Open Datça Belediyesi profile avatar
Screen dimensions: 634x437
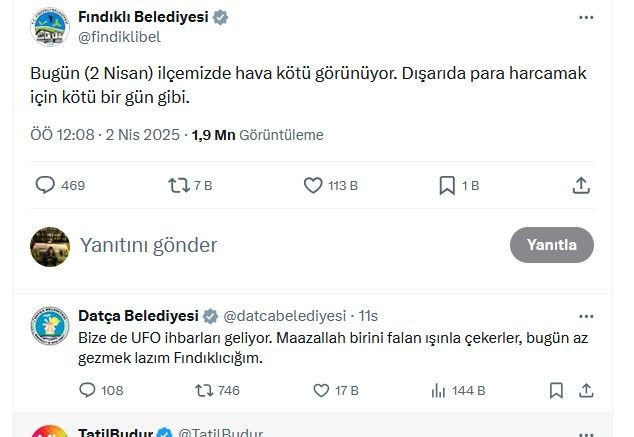50,326
